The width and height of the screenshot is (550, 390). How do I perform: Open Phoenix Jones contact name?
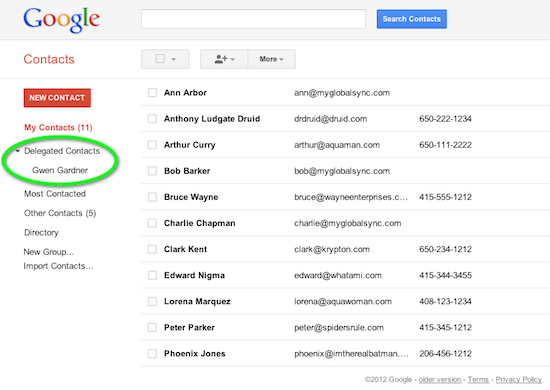194,354
